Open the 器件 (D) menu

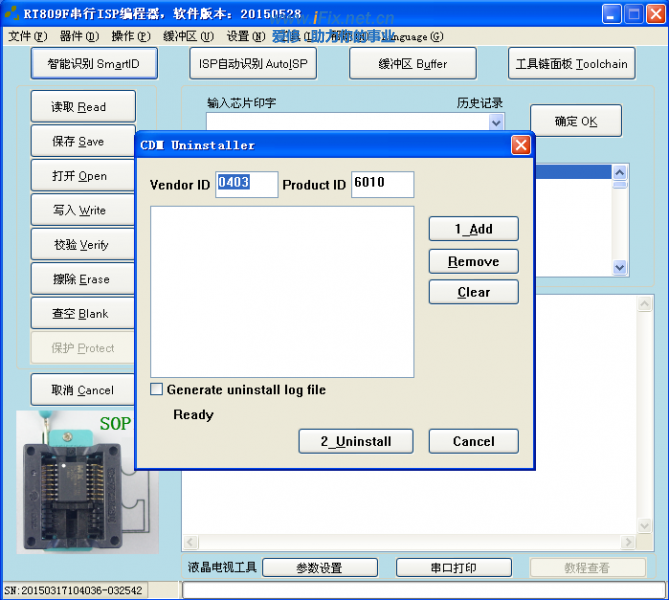coord(79,37)
